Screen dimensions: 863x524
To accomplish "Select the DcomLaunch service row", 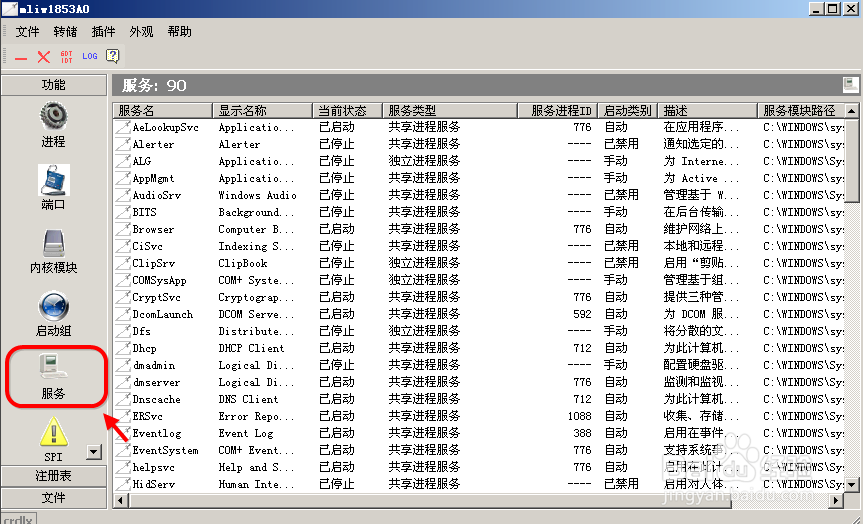I will point(478,314).
